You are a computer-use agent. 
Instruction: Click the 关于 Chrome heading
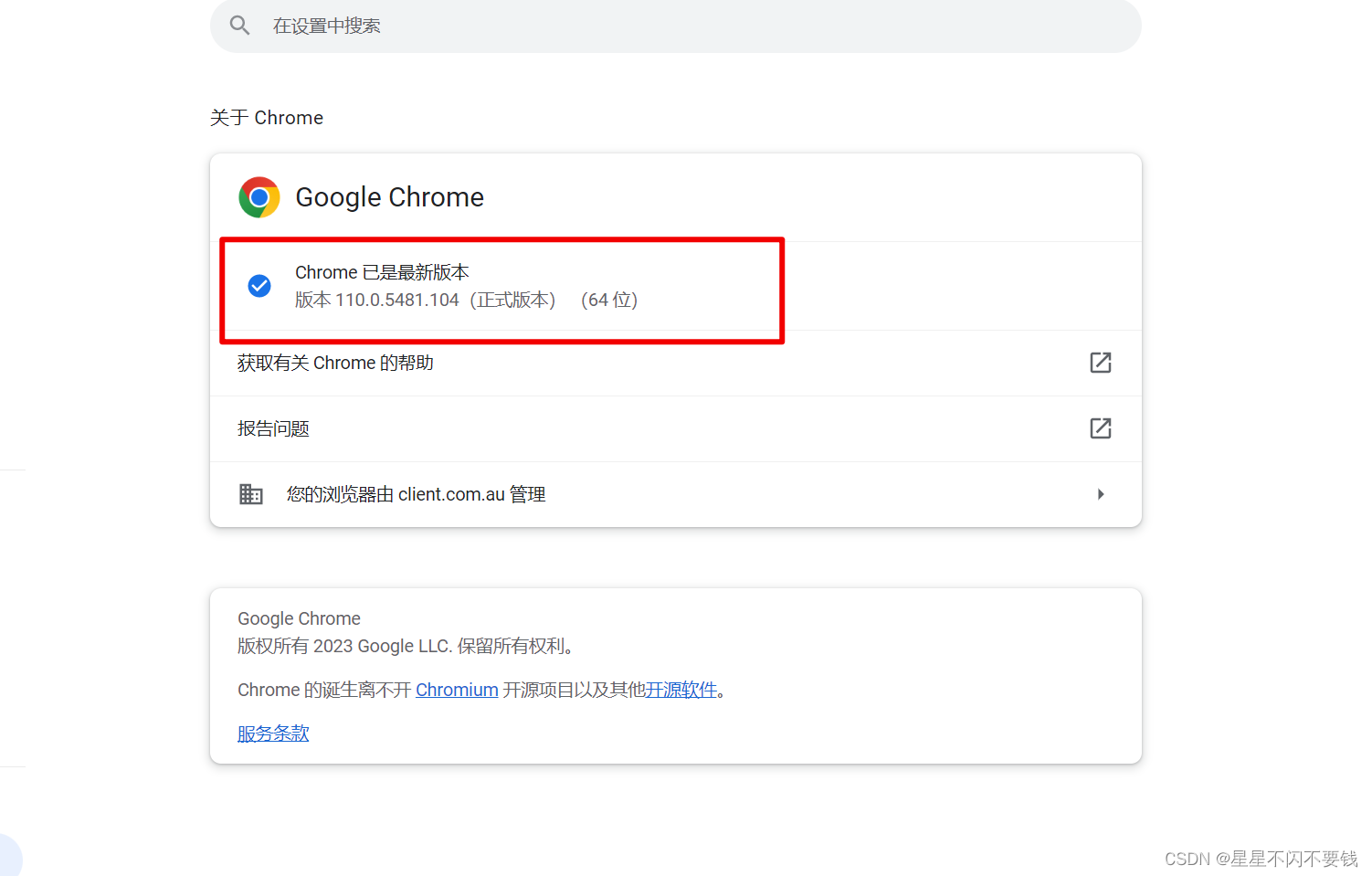266,117
